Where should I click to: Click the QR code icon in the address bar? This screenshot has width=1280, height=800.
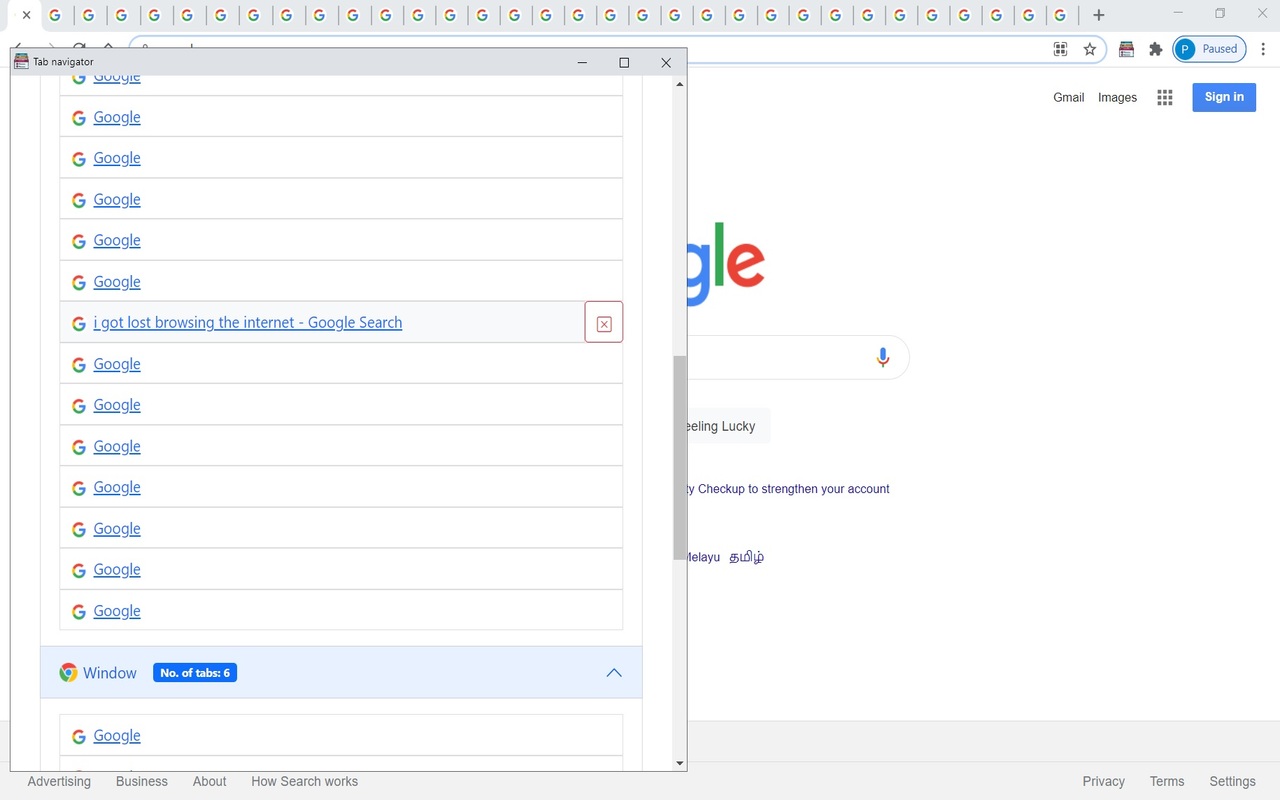point(1061,49)
